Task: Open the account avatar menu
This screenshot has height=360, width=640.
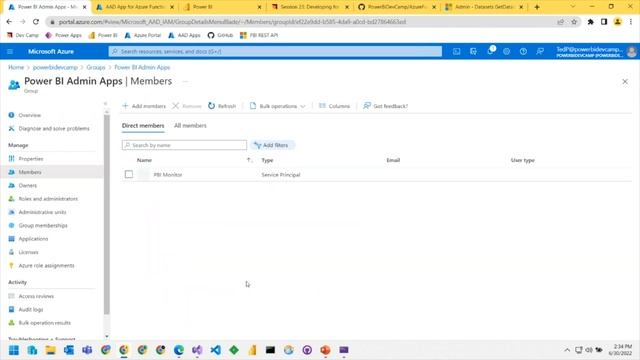Action: click(632, 51)
